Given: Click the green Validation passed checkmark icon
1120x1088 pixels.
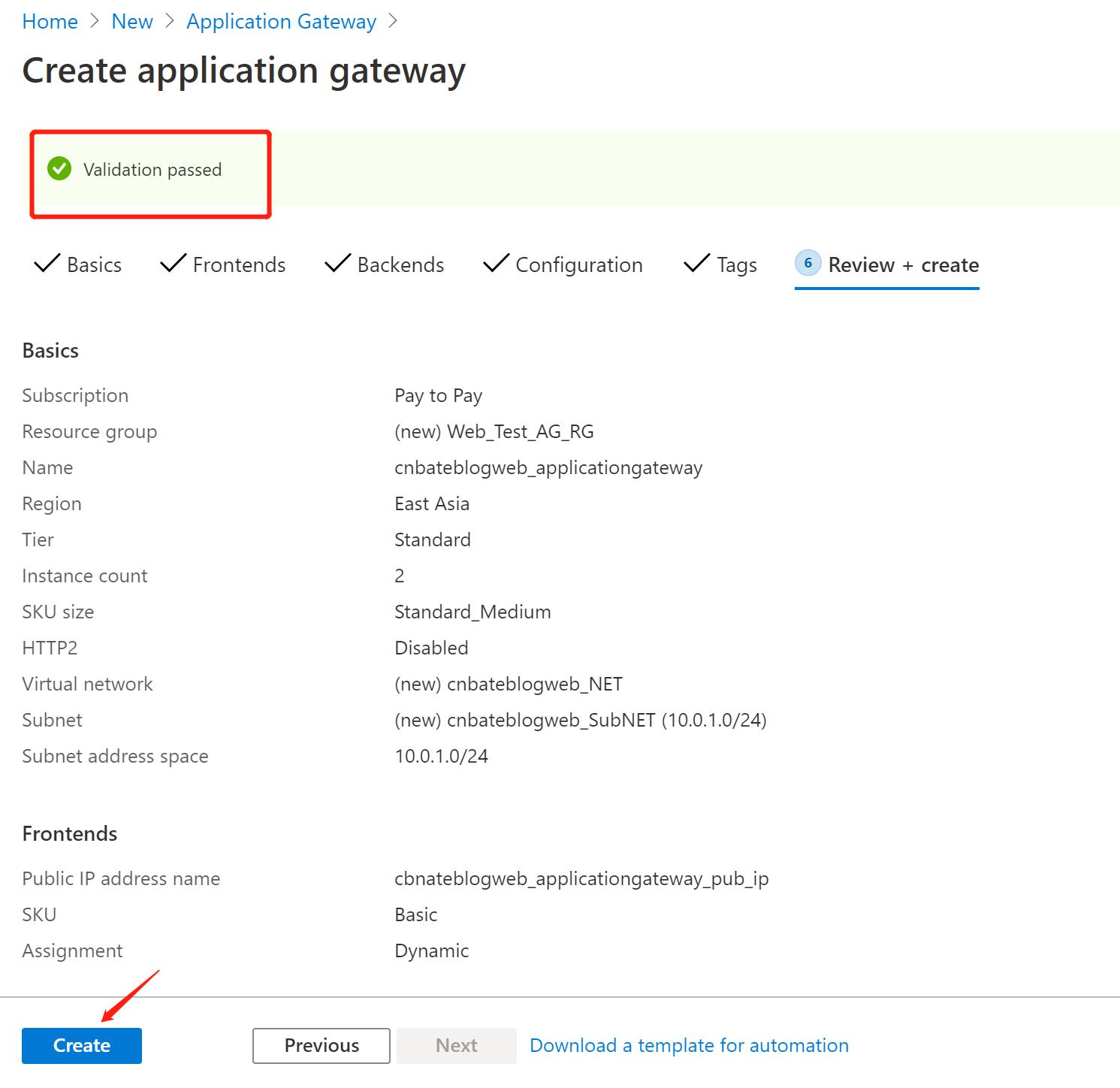Looking at the screenshot, I should pos(60,169).
